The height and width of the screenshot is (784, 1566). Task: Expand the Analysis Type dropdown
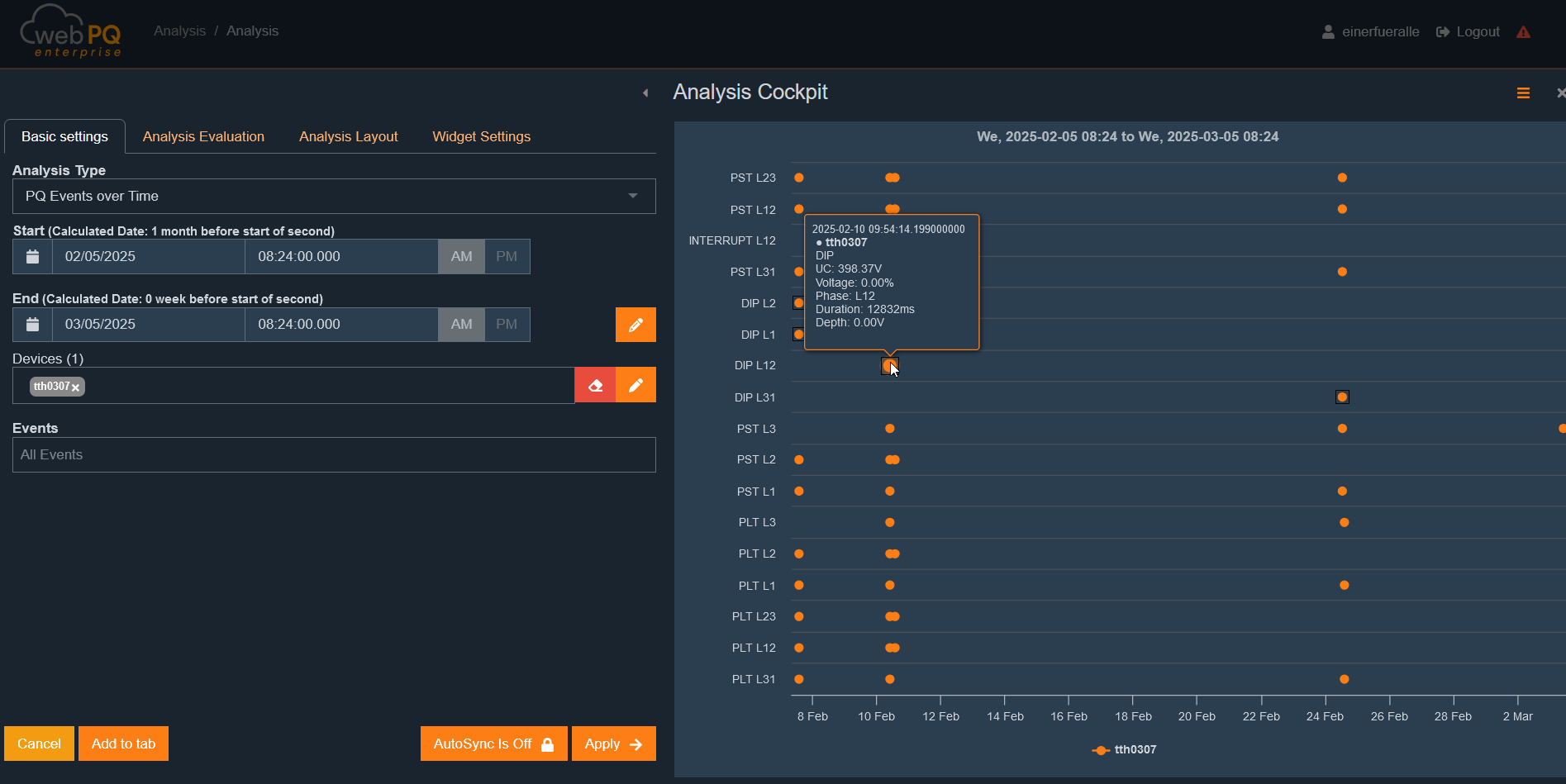click(334, 197)
